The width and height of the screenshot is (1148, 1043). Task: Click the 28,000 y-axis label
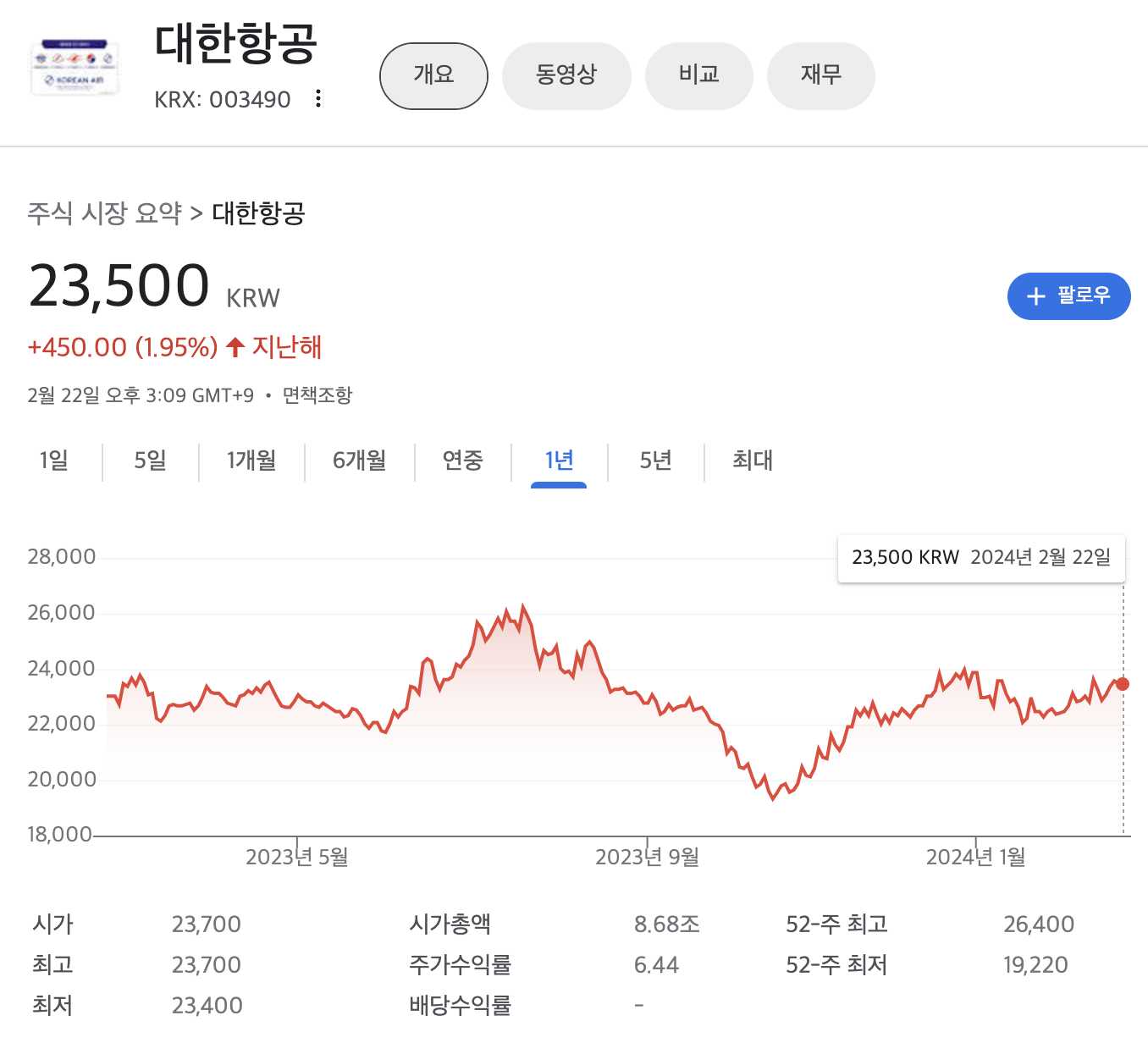[62, 557]
